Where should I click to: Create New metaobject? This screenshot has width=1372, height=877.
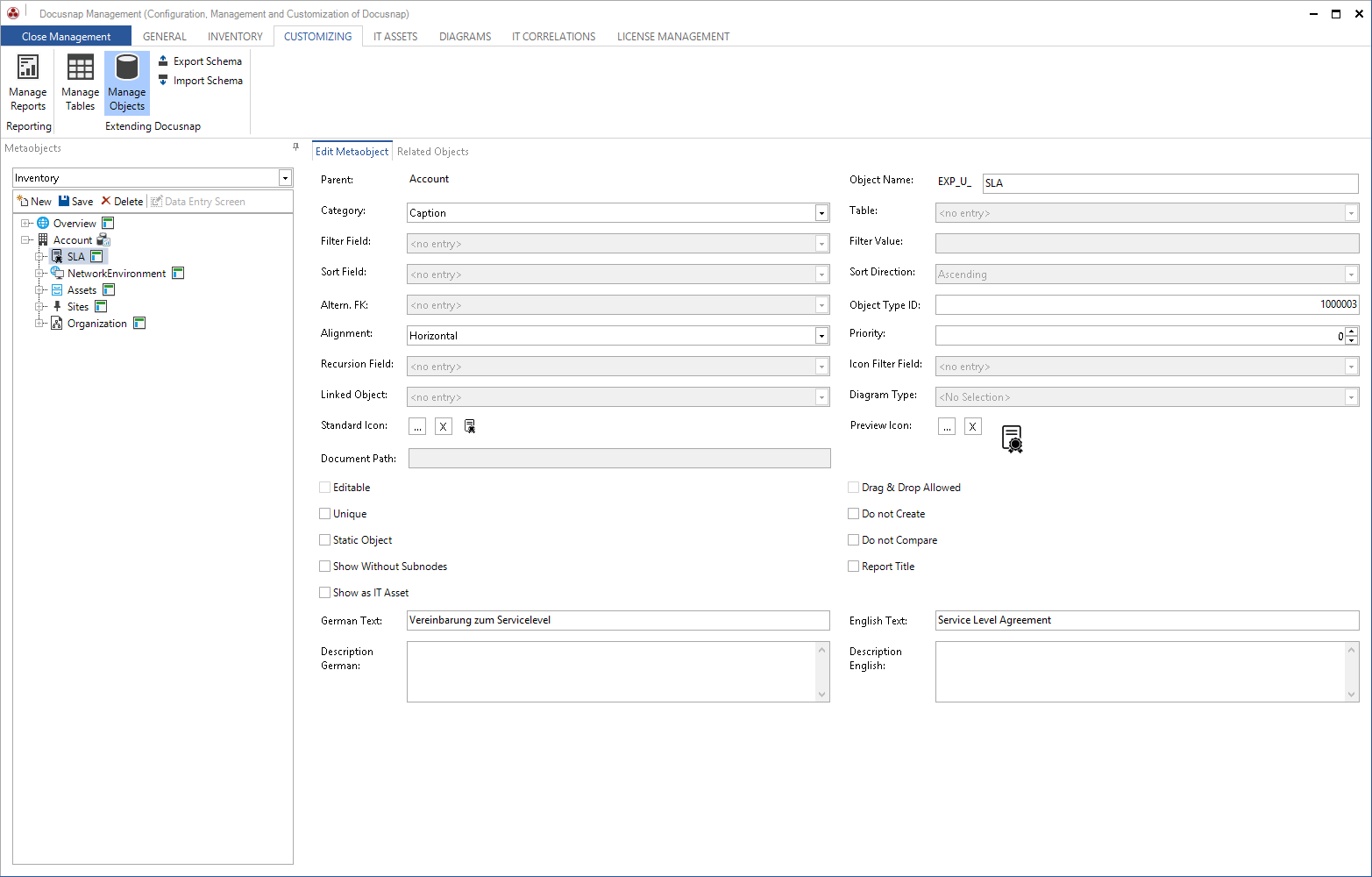[x=34, y=202]
